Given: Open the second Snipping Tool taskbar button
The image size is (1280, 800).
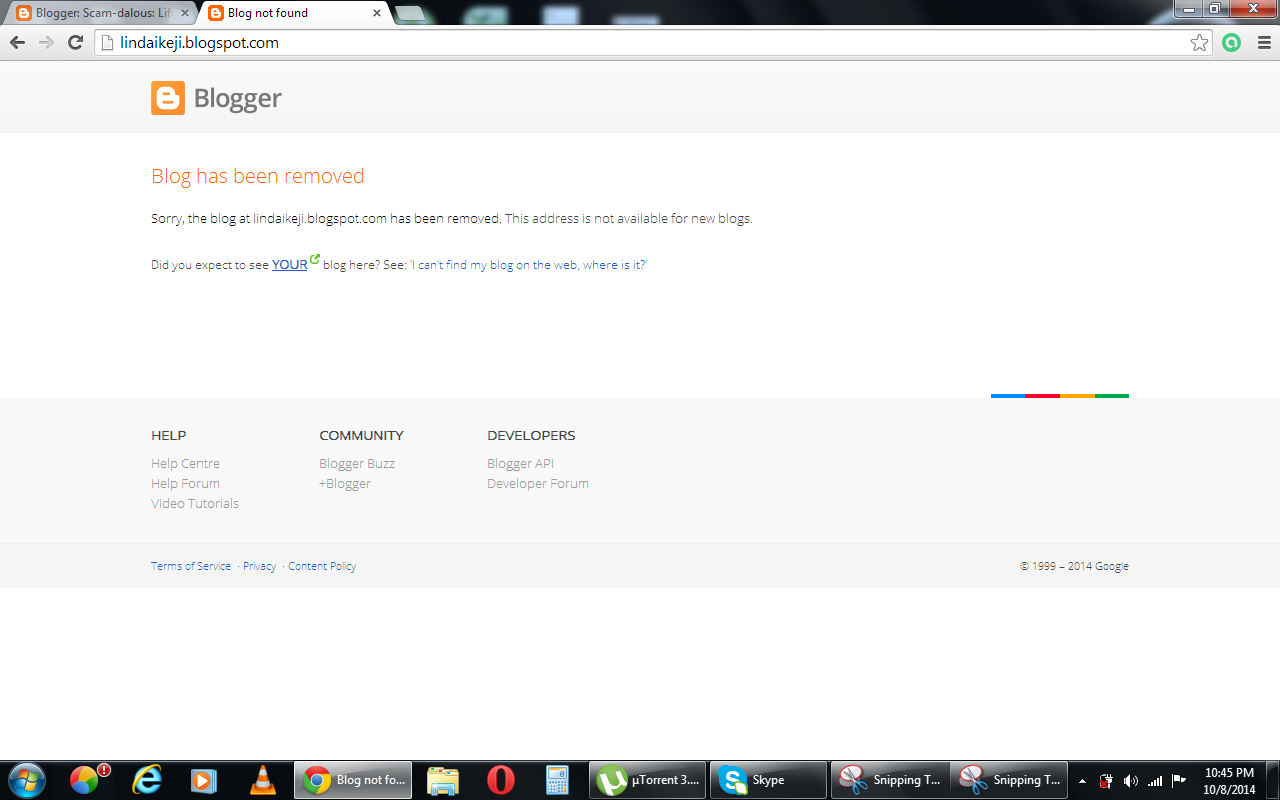Looking at the screenshot, I should pyautogui.click(x=1009, y=779).
